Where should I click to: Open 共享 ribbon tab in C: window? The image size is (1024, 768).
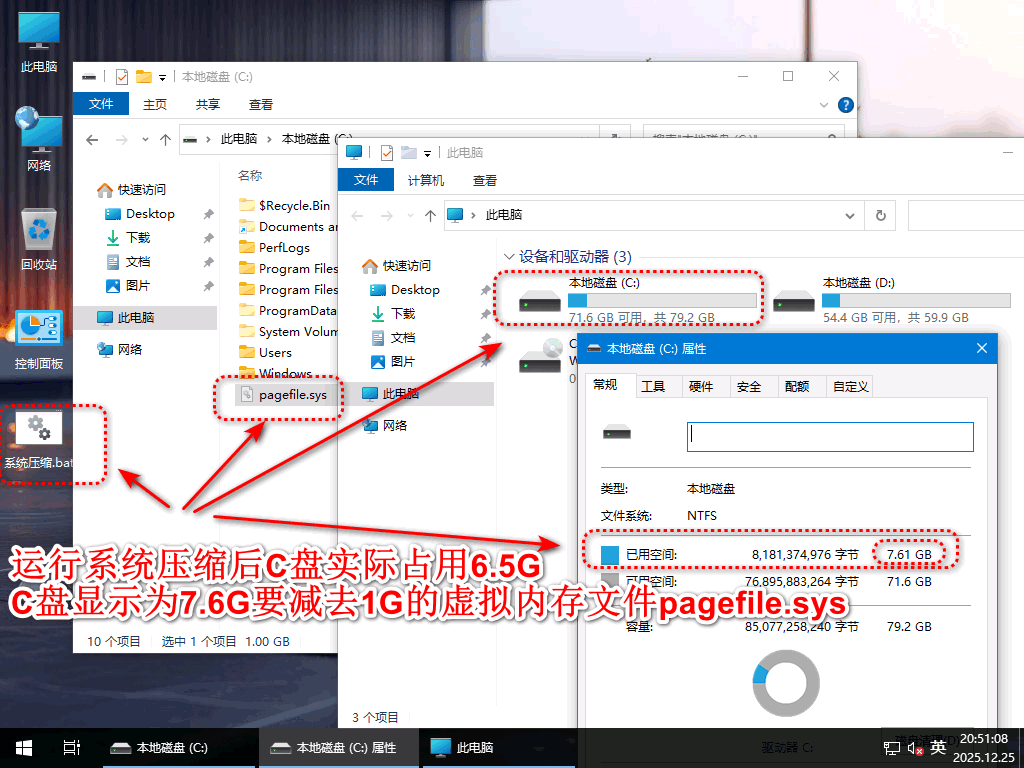coord(208,104)
